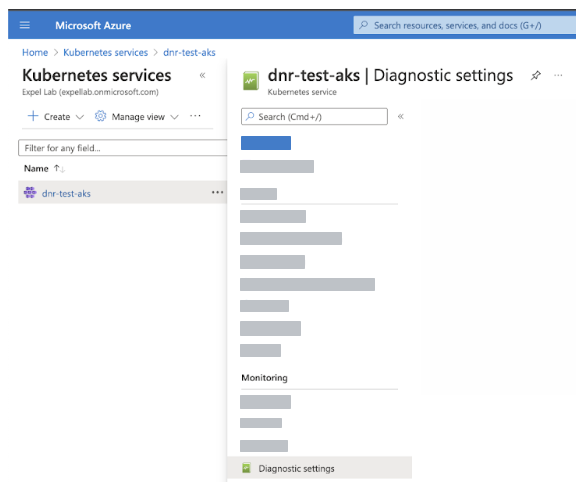The height and width of the screenshot is (482, 576).
Task: Click the dnr-test-aks Kubernetes cluster icon
Action: pos(30,192)
